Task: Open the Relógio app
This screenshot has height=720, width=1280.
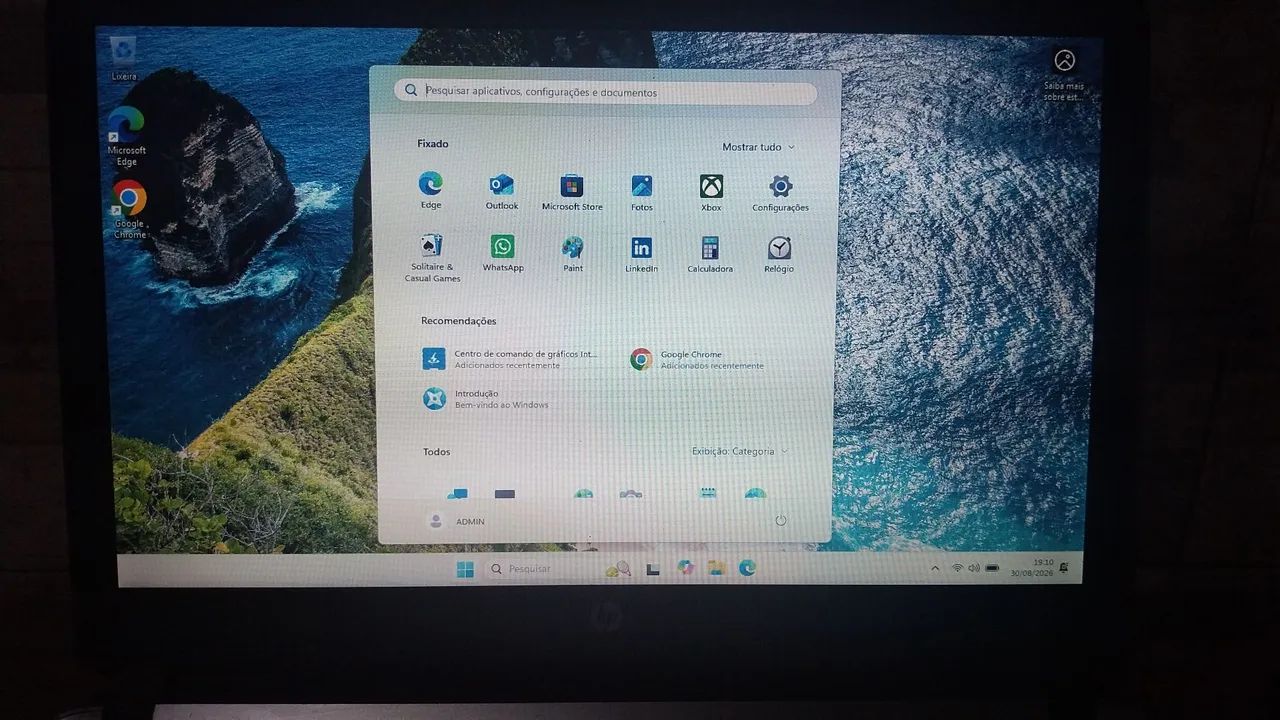Action: (x=779, y=254)
